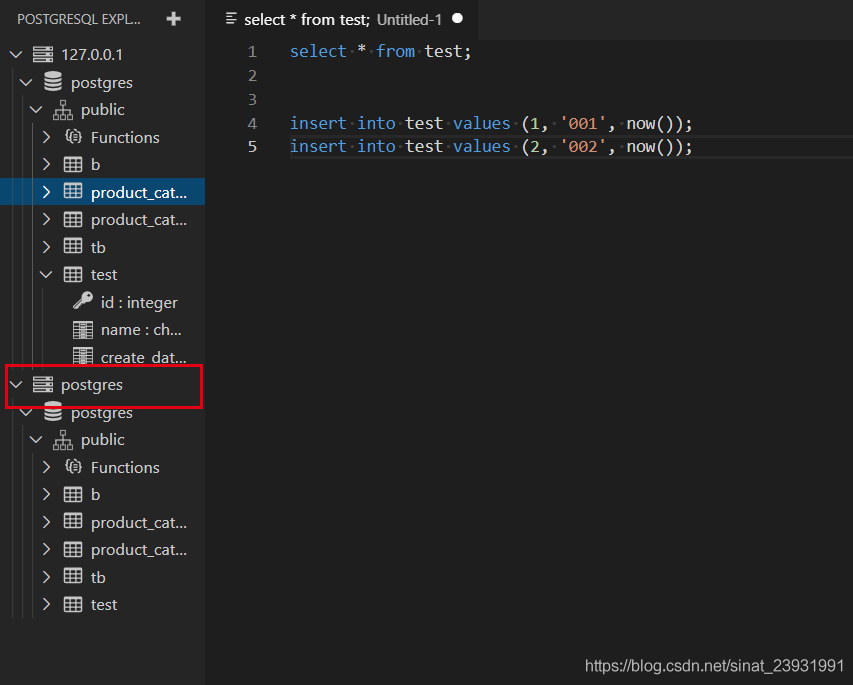Click the key icon beside id : integer
This screenshot has height=685, width=853.
(x=83, y=302)
